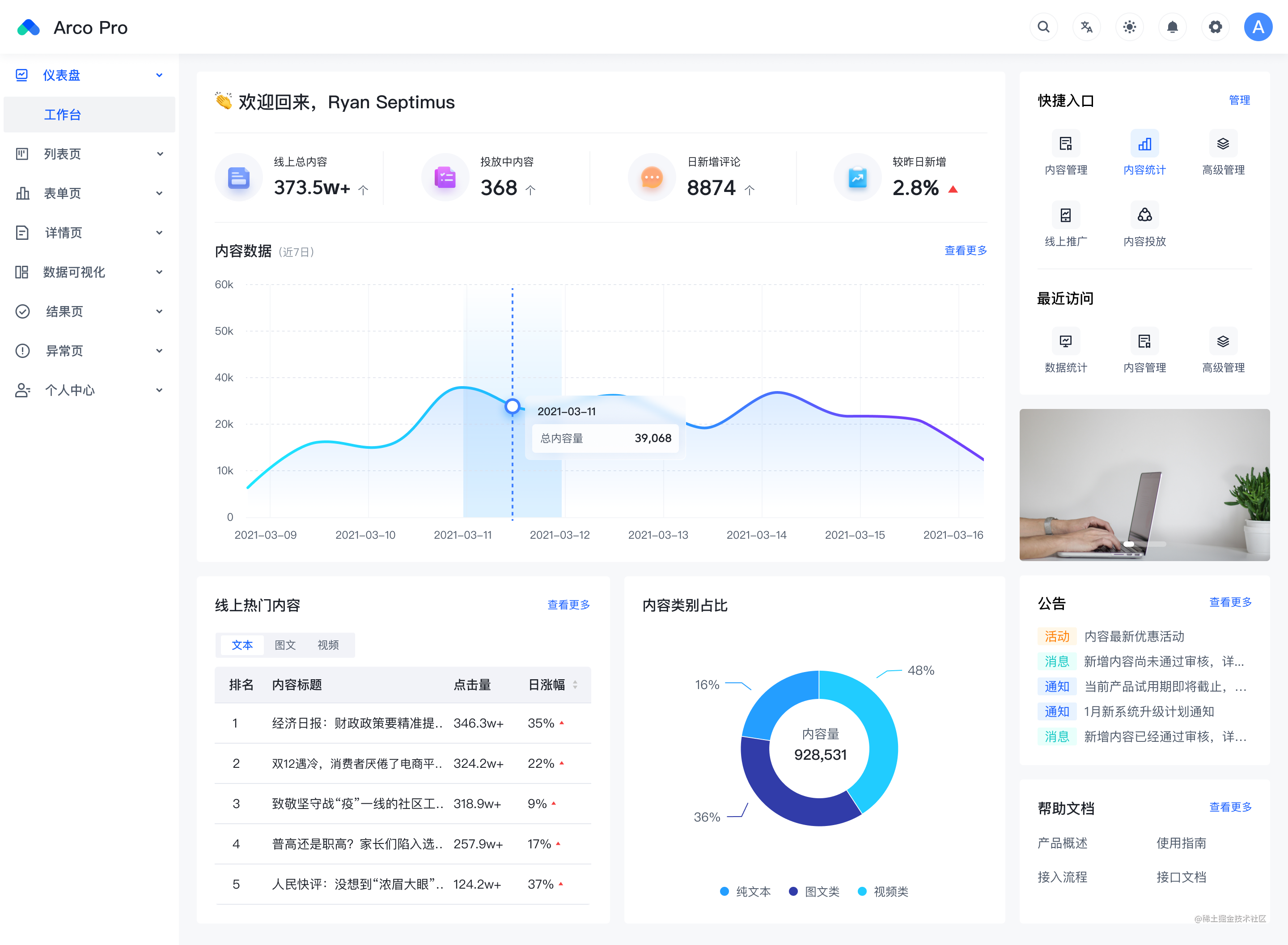This screenshot has height=945, width=1288.
Task: Click 查看更多 next to 内容数据
Action: pos(965,250)
